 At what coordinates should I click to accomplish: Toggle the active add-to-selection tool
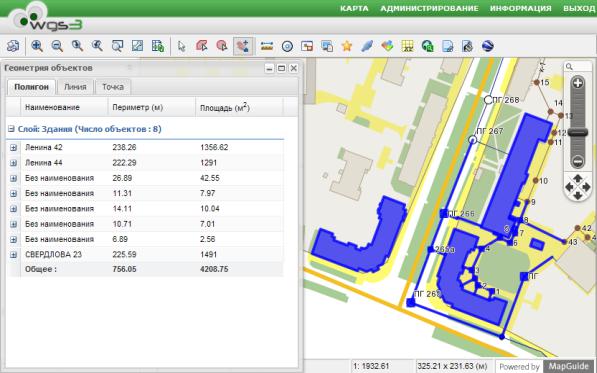pos(243,46)
